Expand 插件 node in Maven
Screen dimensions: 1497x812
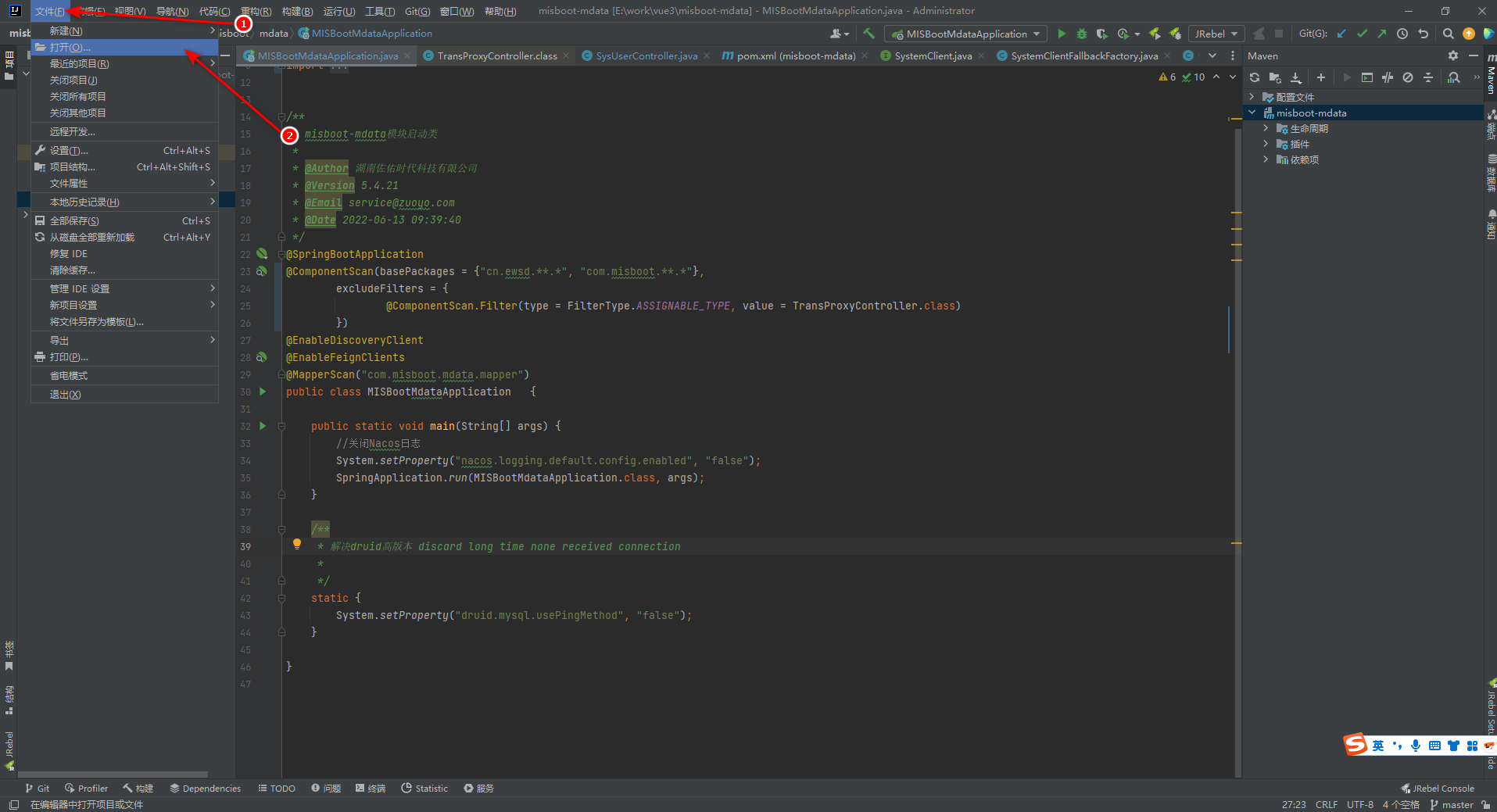coord(1266,144)
